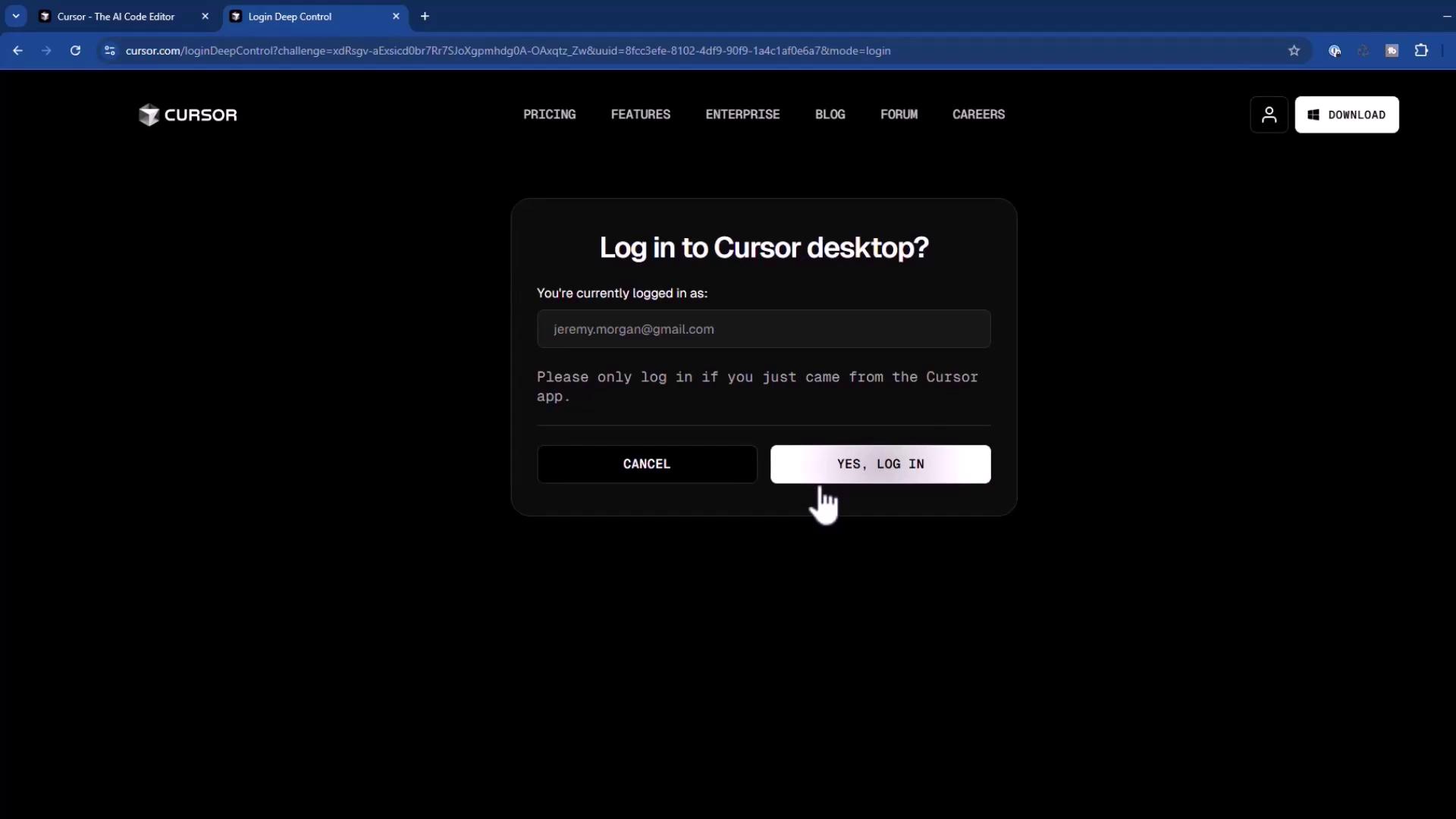
Task: Visit the Blog link
Action: coord(830,115)
